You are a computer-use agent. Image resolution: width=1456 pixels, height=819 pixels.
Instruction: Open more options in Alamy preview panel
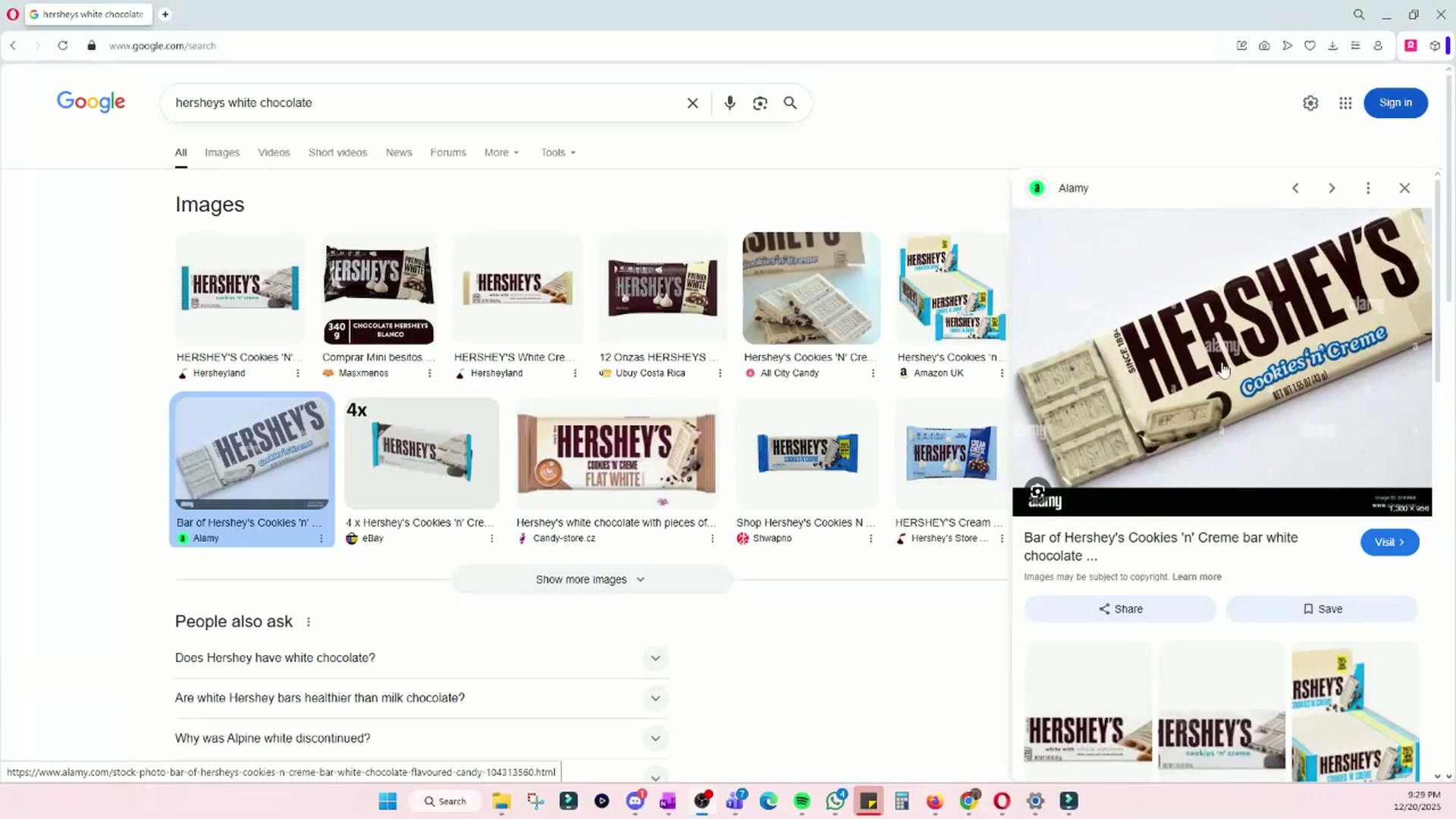pos(1368,188)
